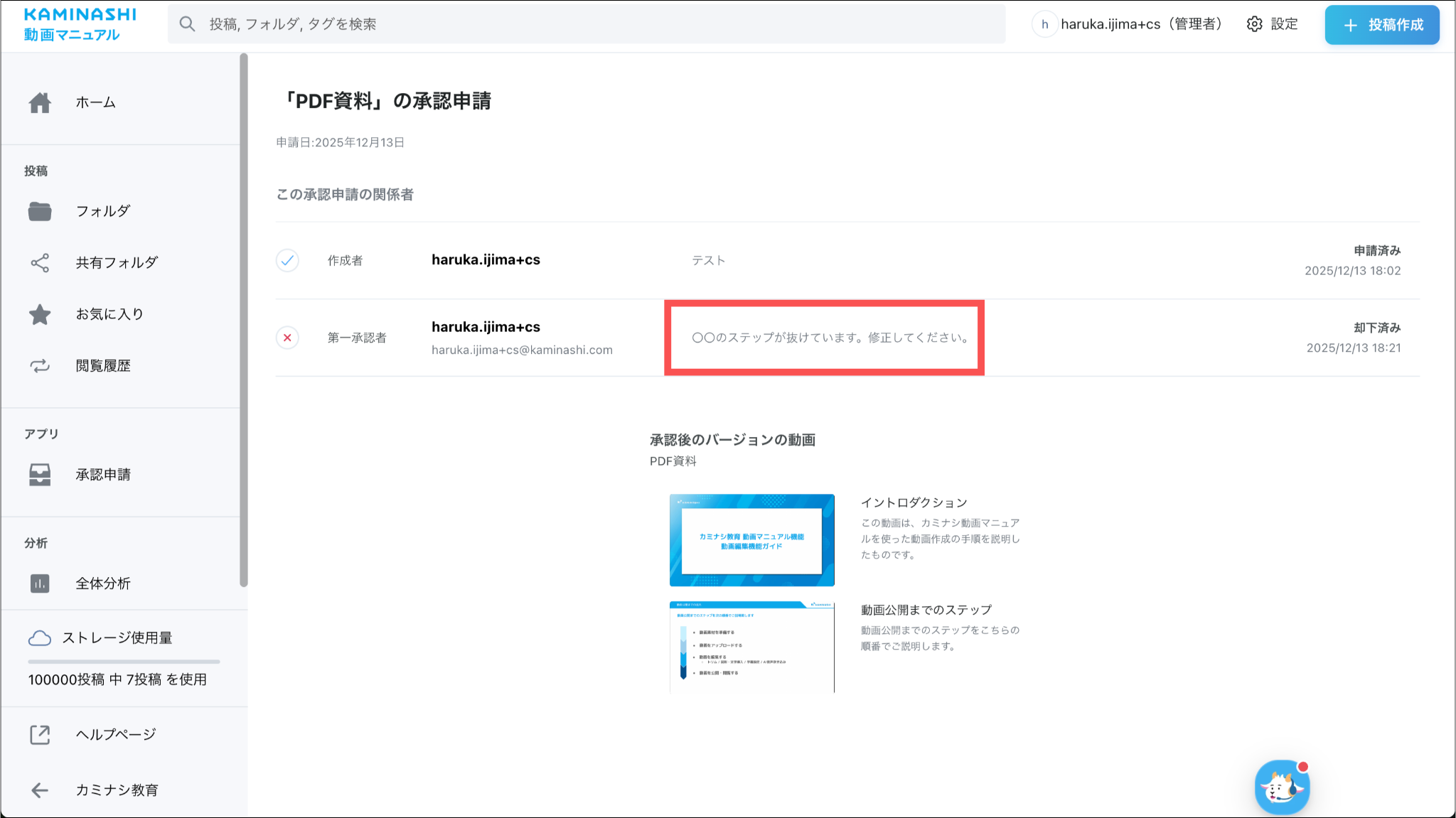
Task: Click the Home house icon
Action: click(x=40, y=103)
